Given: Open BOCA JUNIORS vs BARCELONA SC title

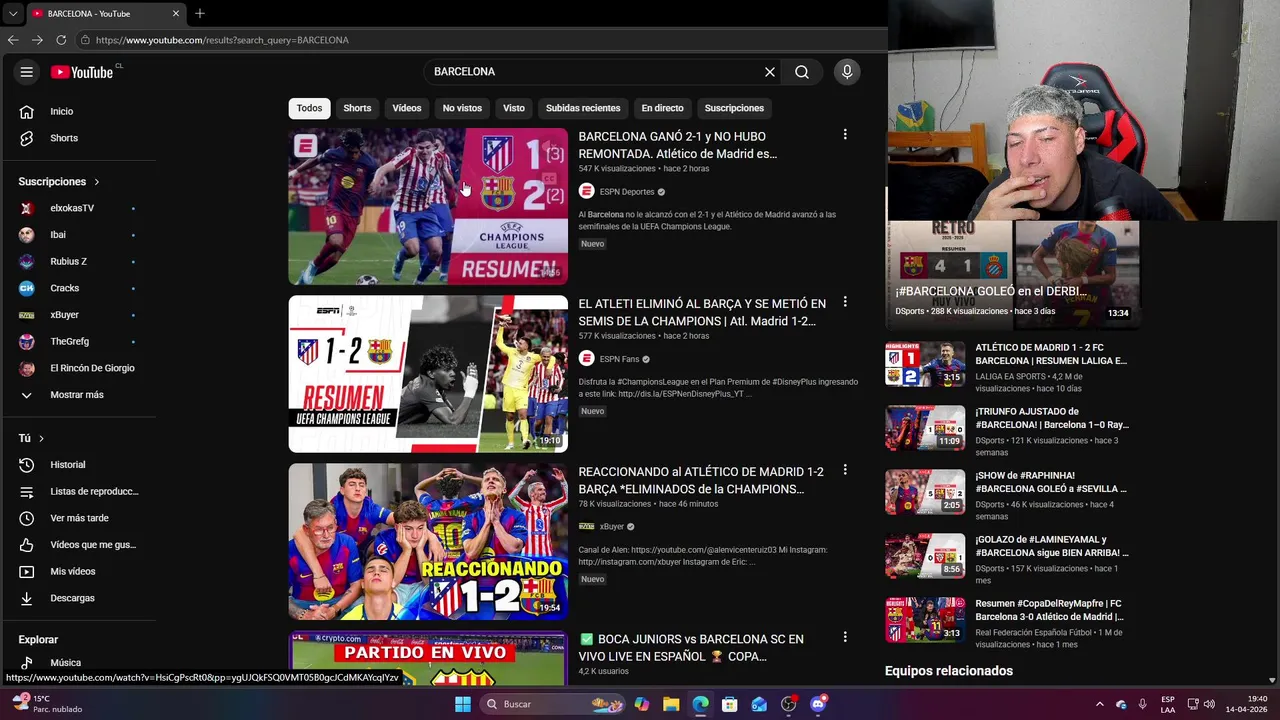Looking at the screenshot, I should click(691, 648).
